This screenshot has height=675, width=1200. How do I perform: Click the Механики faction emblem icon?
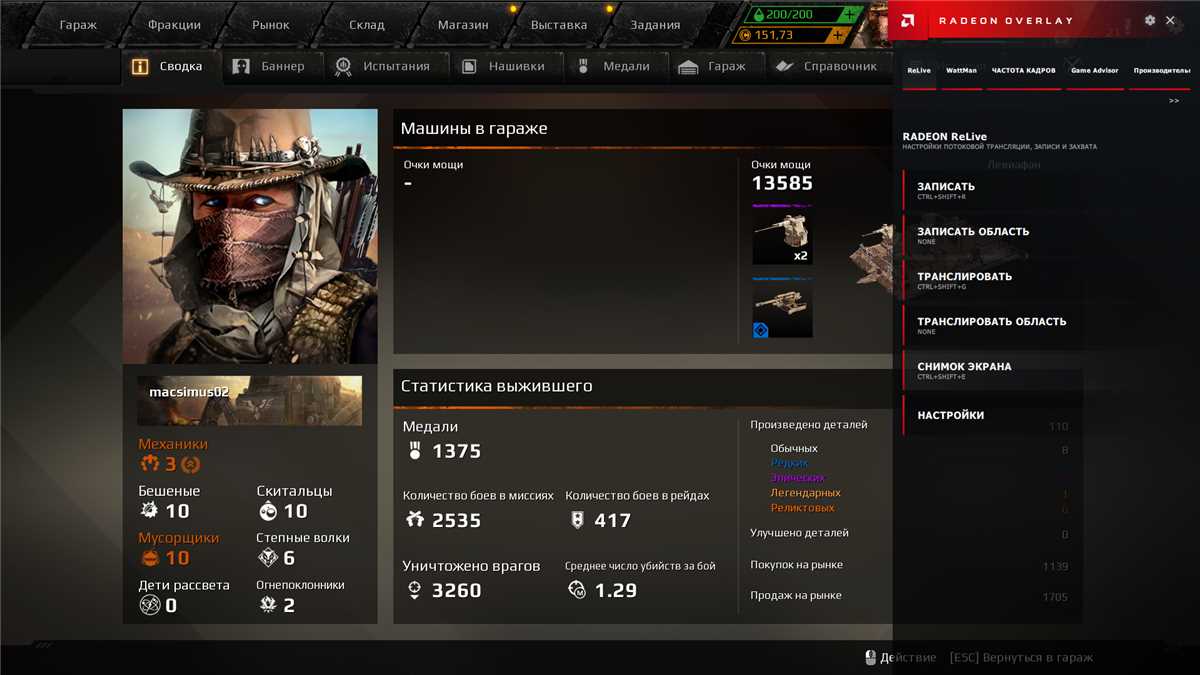pos(149,464)
